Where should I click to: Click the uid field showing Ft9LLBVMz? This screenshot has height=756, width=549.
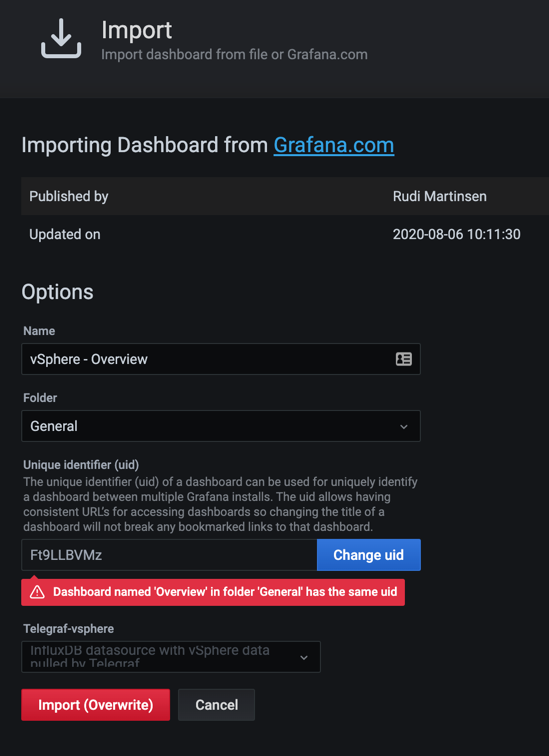(x=169, y=555)
